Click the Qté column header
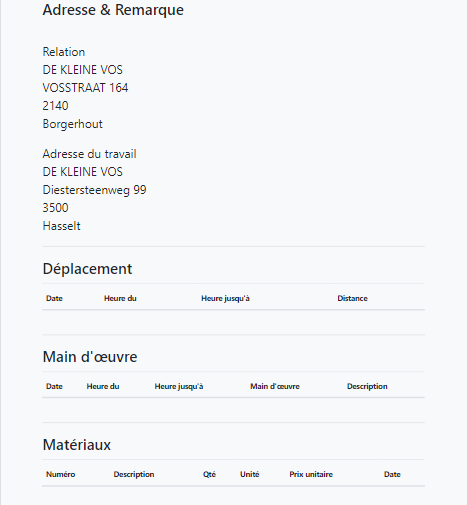Image resolution: width=467 pixels, height=505 pixels. [209, 474]
